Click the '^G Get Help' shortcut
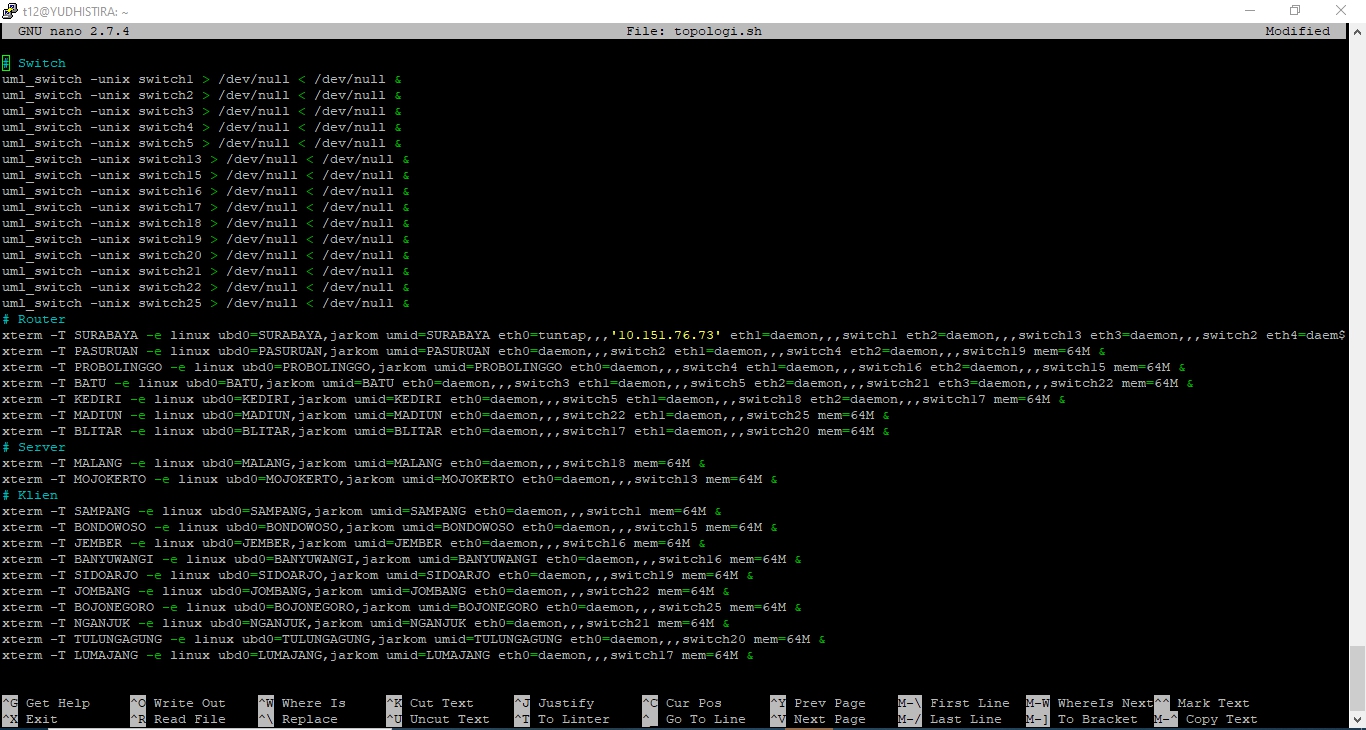The image size is (1366, 730). pyautogui.click(x=46, y=703)
